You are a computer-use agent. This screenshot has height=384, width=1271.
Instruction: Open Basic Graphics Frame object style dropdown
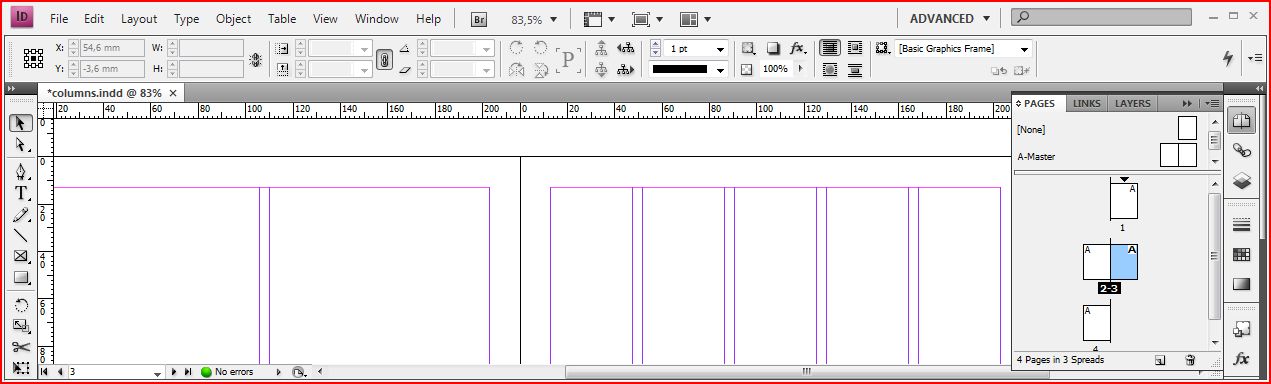pyautogui.click(x=1024, y=48)
